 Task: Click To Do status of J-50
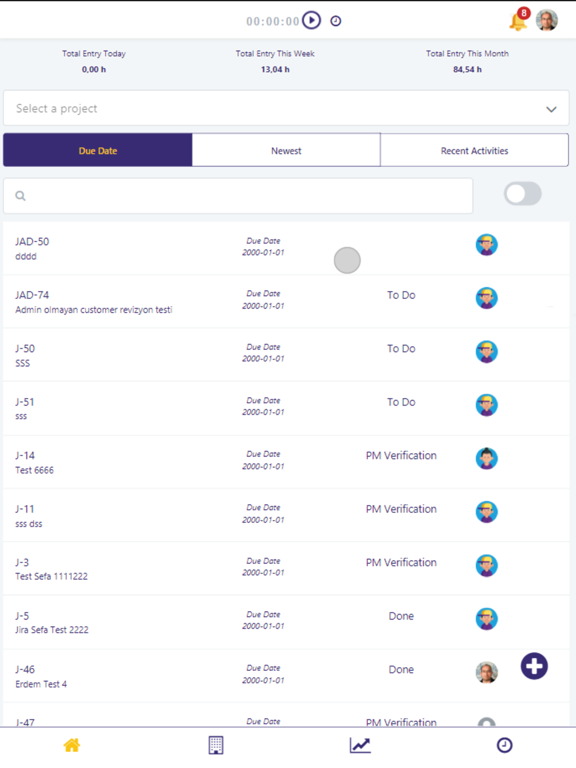[x=401, y=348]
